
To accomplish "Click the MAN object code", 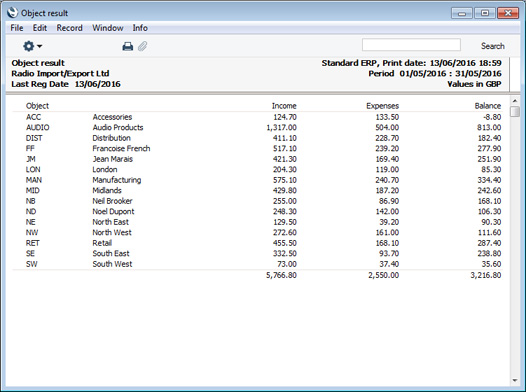I will point(34,180).
